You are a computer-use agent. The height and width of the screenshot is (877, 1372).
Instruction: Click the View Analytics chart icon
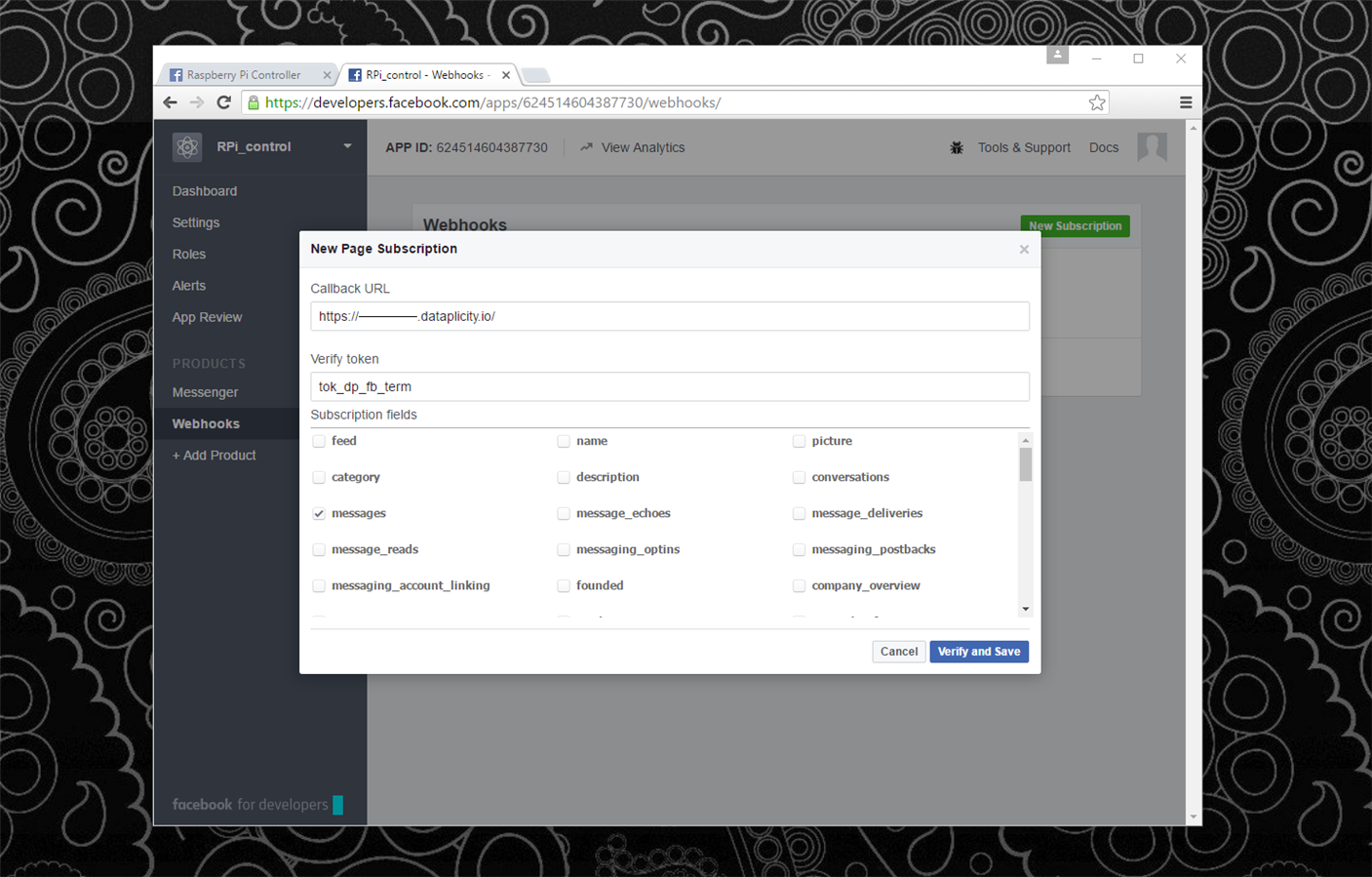[x=586, y=147]
